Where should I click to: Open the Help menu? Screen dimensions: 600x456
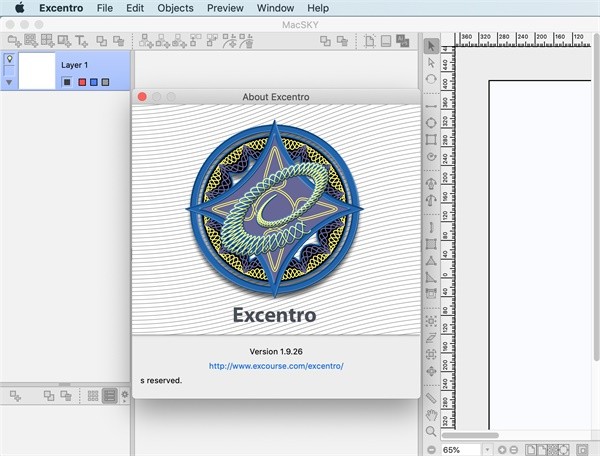tap(318, 8)
